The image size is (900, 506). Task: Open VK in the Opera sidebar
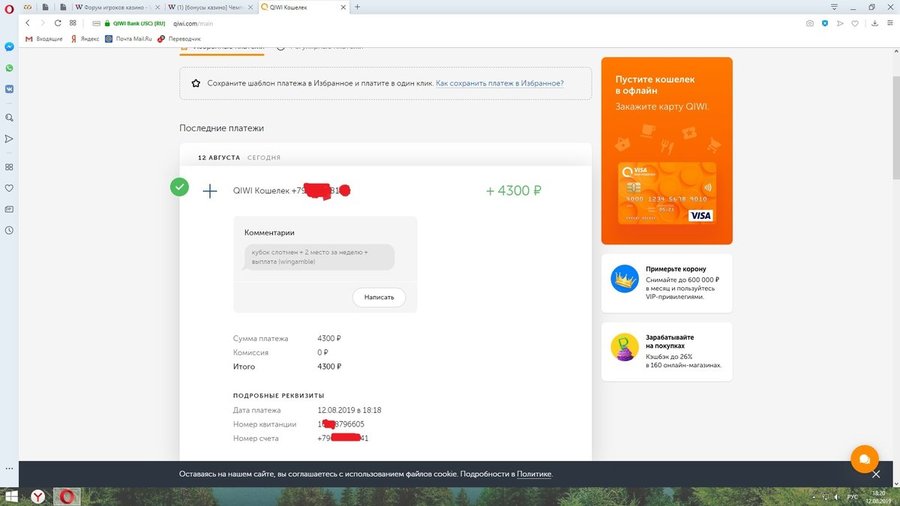click(x=9, y=88)
